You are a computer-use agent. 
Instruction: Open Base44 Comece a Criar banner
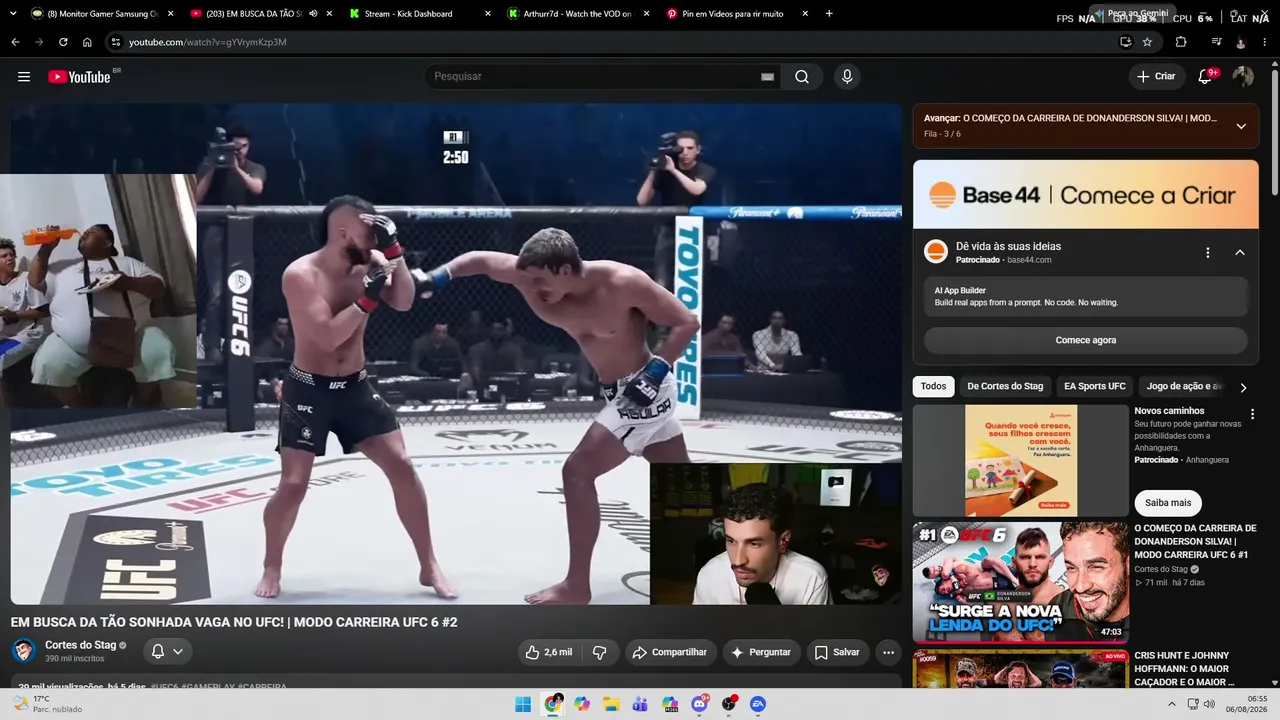[1086, 195]
